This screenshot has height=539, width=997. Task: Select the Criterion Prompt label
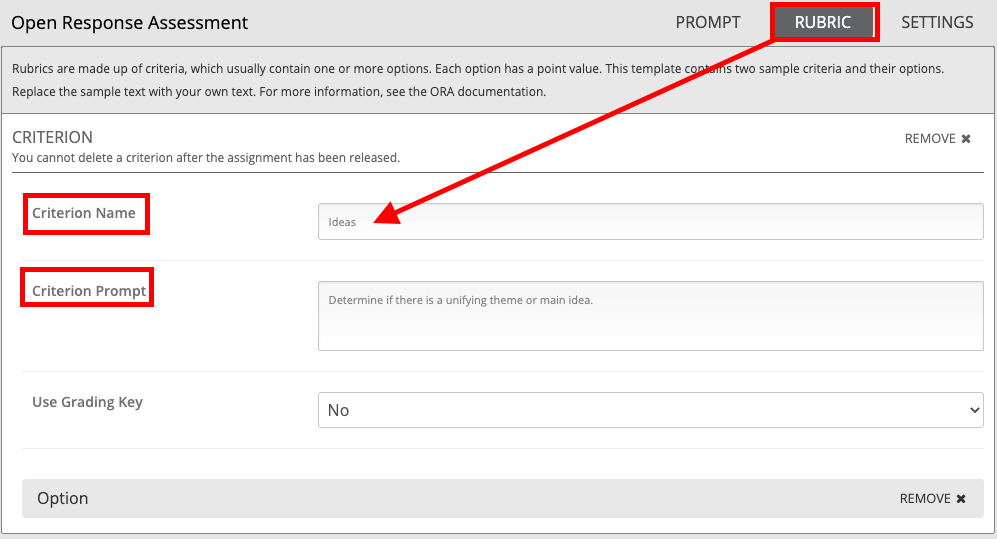(89, 290)
